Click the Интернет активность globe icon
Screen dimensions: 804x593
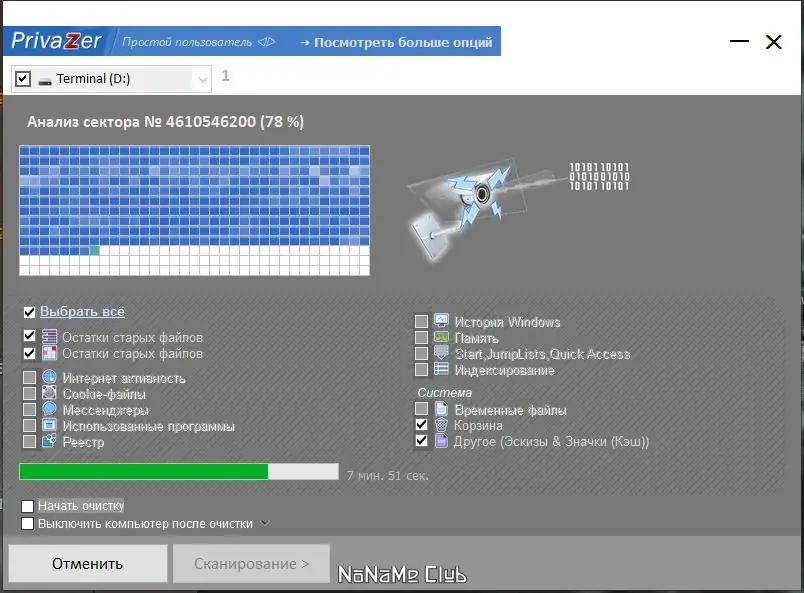[x=49, y=377]
